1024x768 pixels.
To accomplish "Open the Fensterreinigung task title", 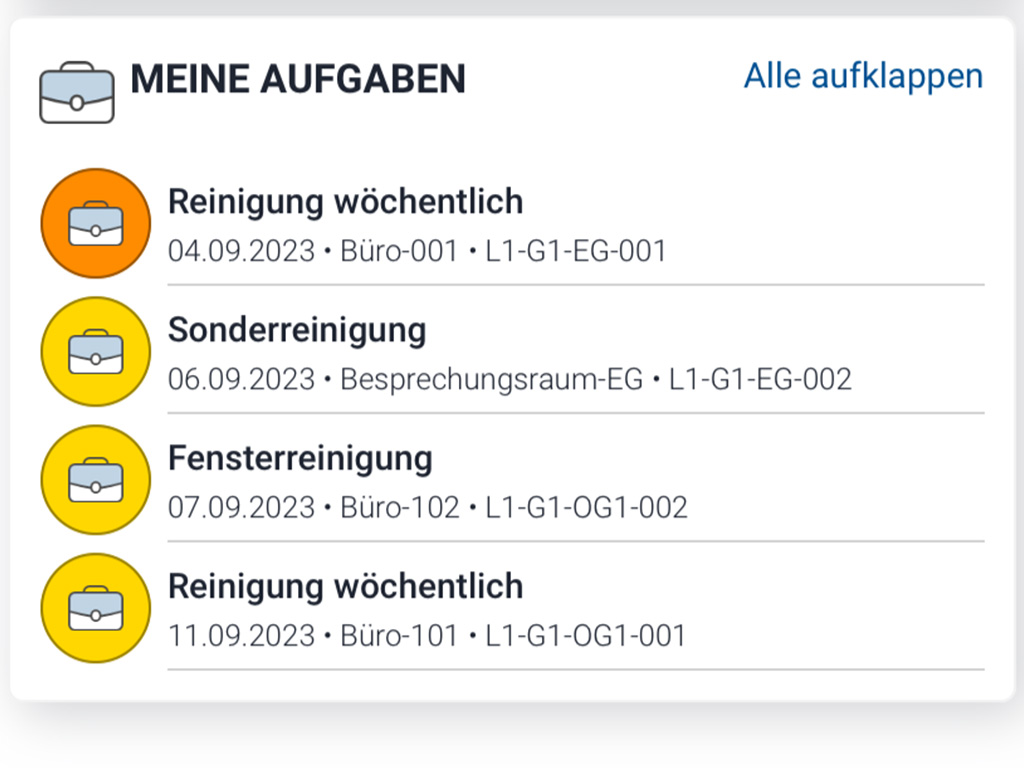I will click(x=300, y=458).
